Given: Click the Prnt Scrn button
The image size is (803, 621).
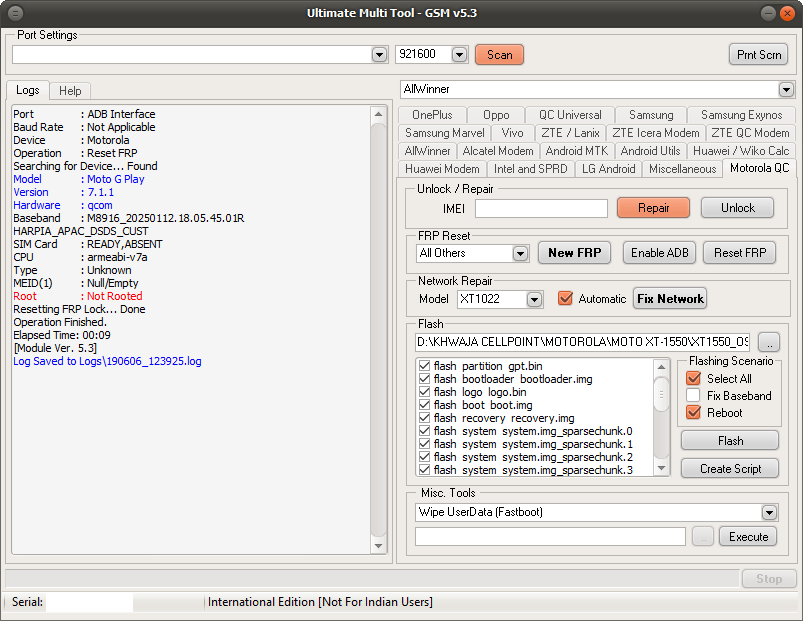Looking at the screenshot, I should [758, 55].
